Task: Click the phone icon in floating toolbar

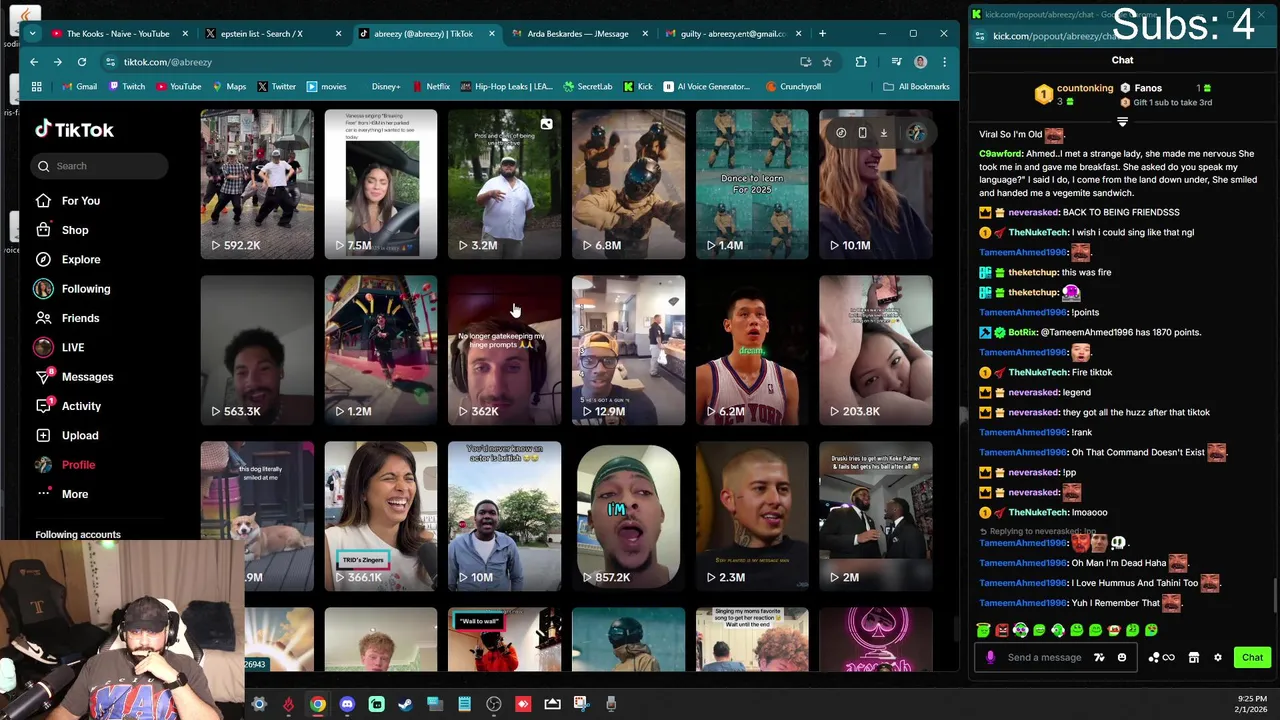Action: click(862, 133)
